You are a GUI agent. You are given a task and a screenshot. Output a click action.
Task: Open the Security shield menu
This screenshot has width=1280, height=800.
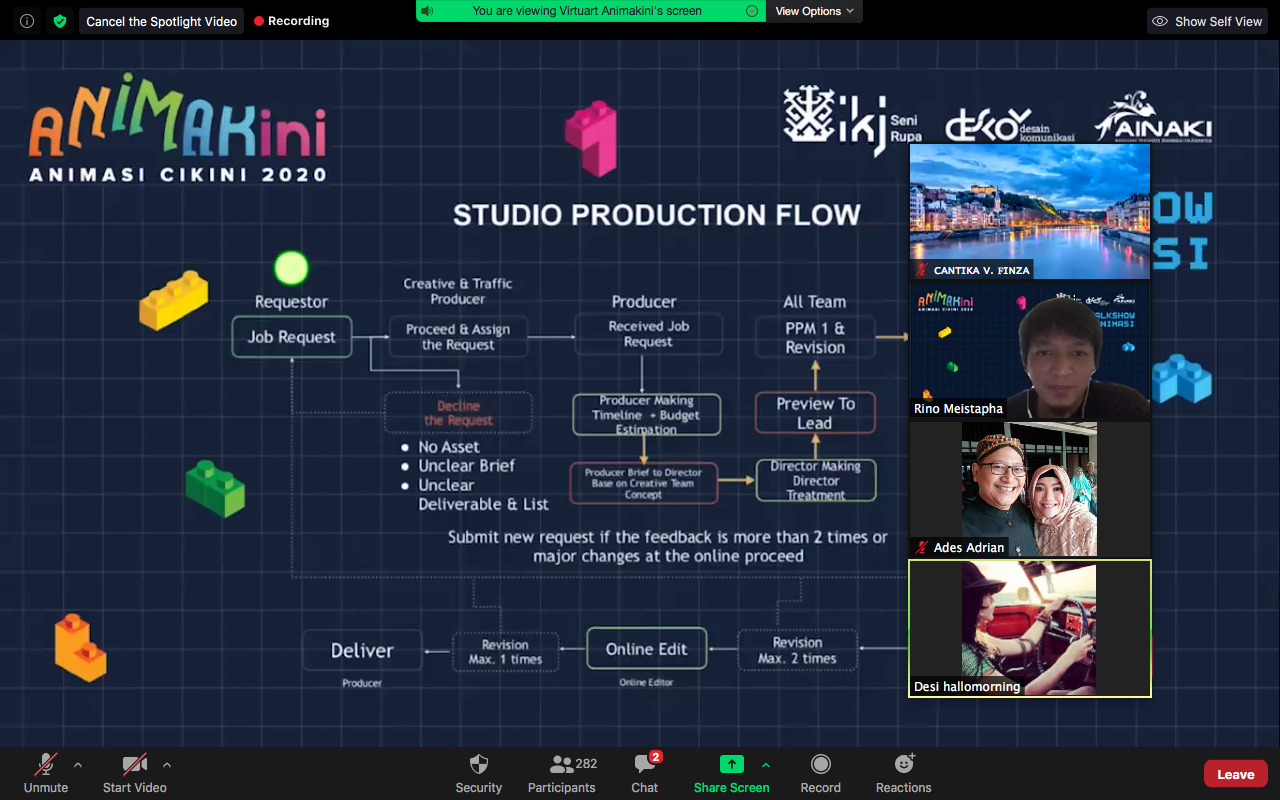point(479,773)
